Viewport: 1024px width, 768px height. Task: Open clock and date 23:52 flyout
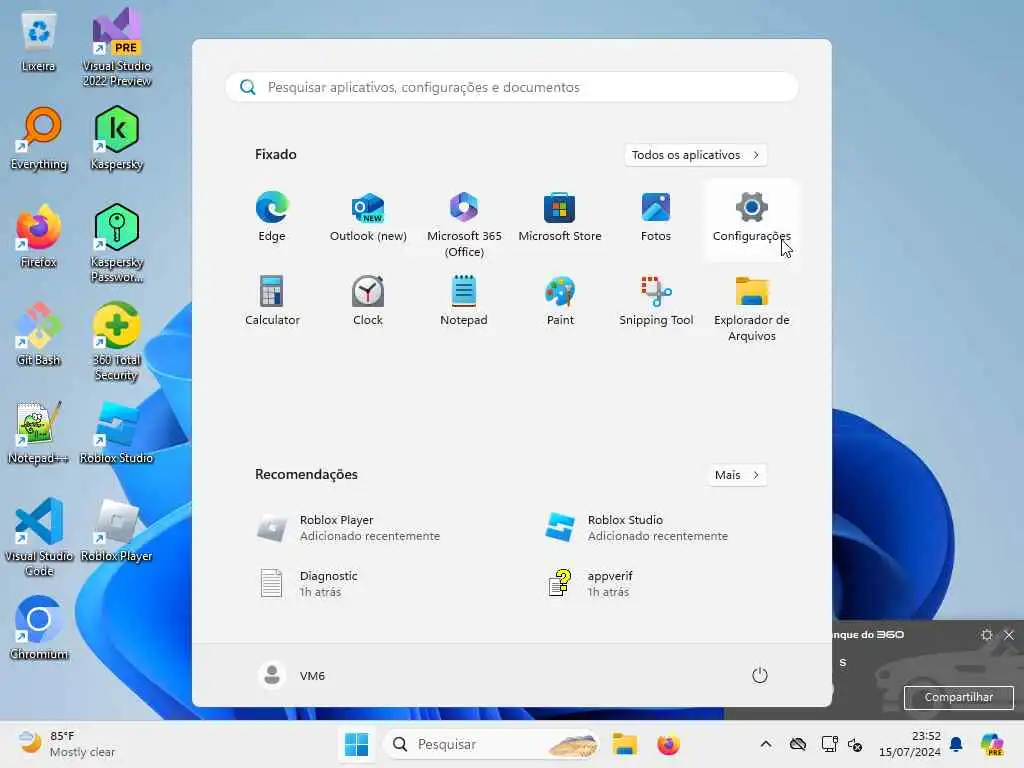pos(910,744)
